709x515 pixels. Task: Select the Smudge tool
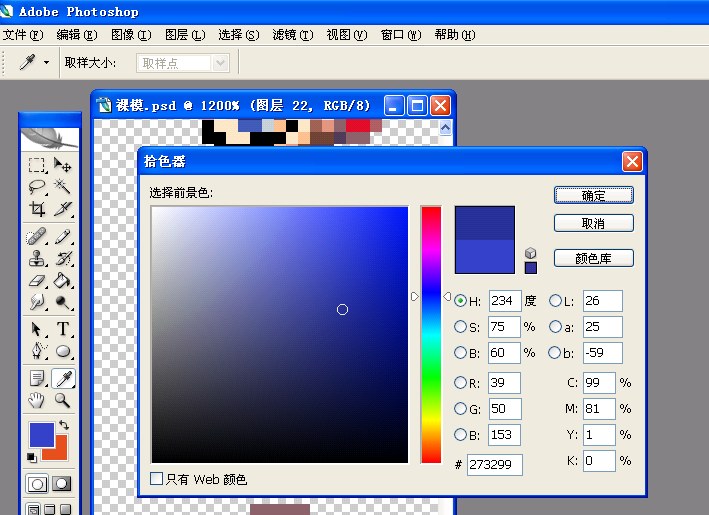37,302
